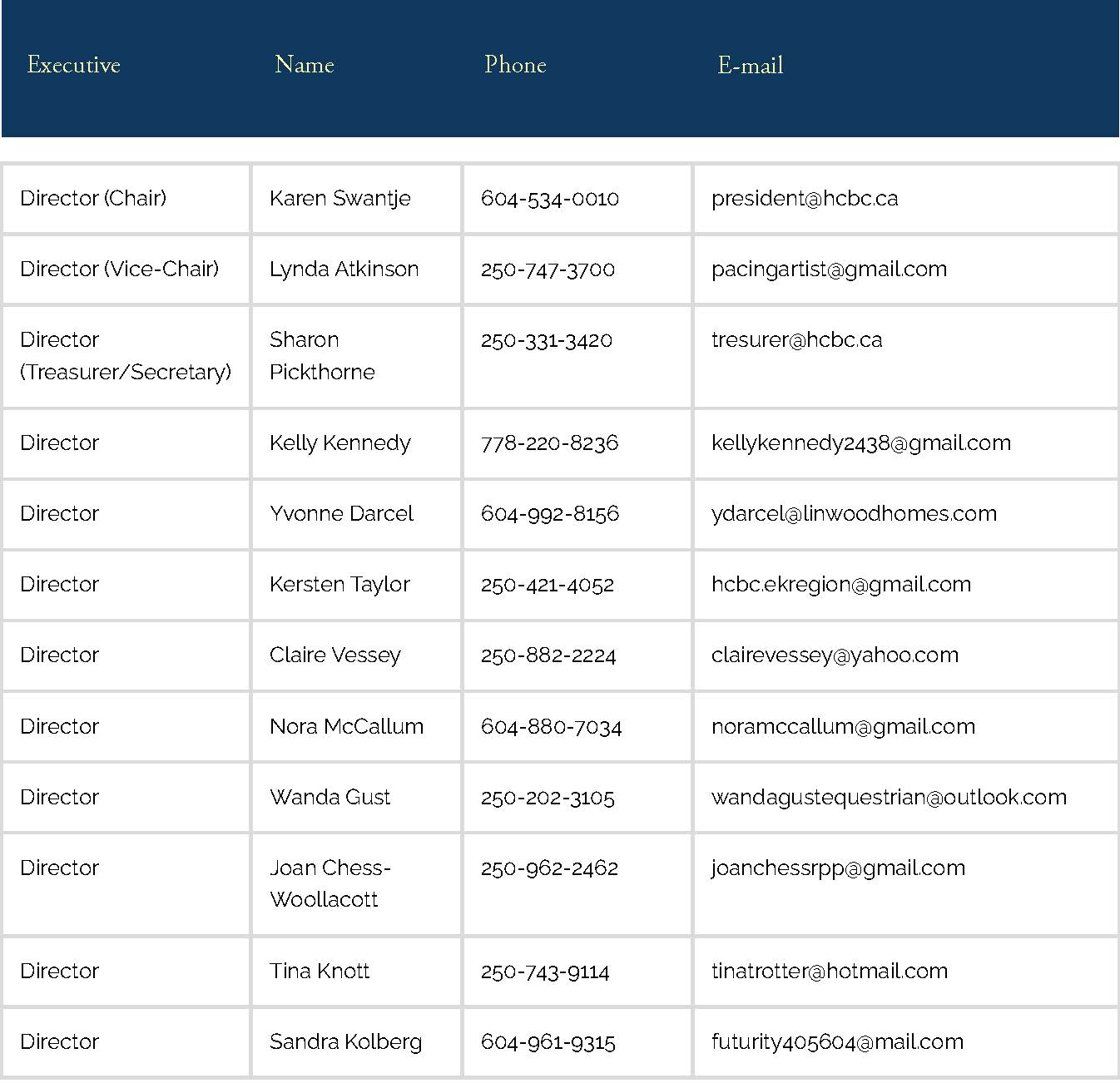Screen dimensions: 1120x1083
Task: Click phone number 250-421-4052
Action: tap(548, 584)
